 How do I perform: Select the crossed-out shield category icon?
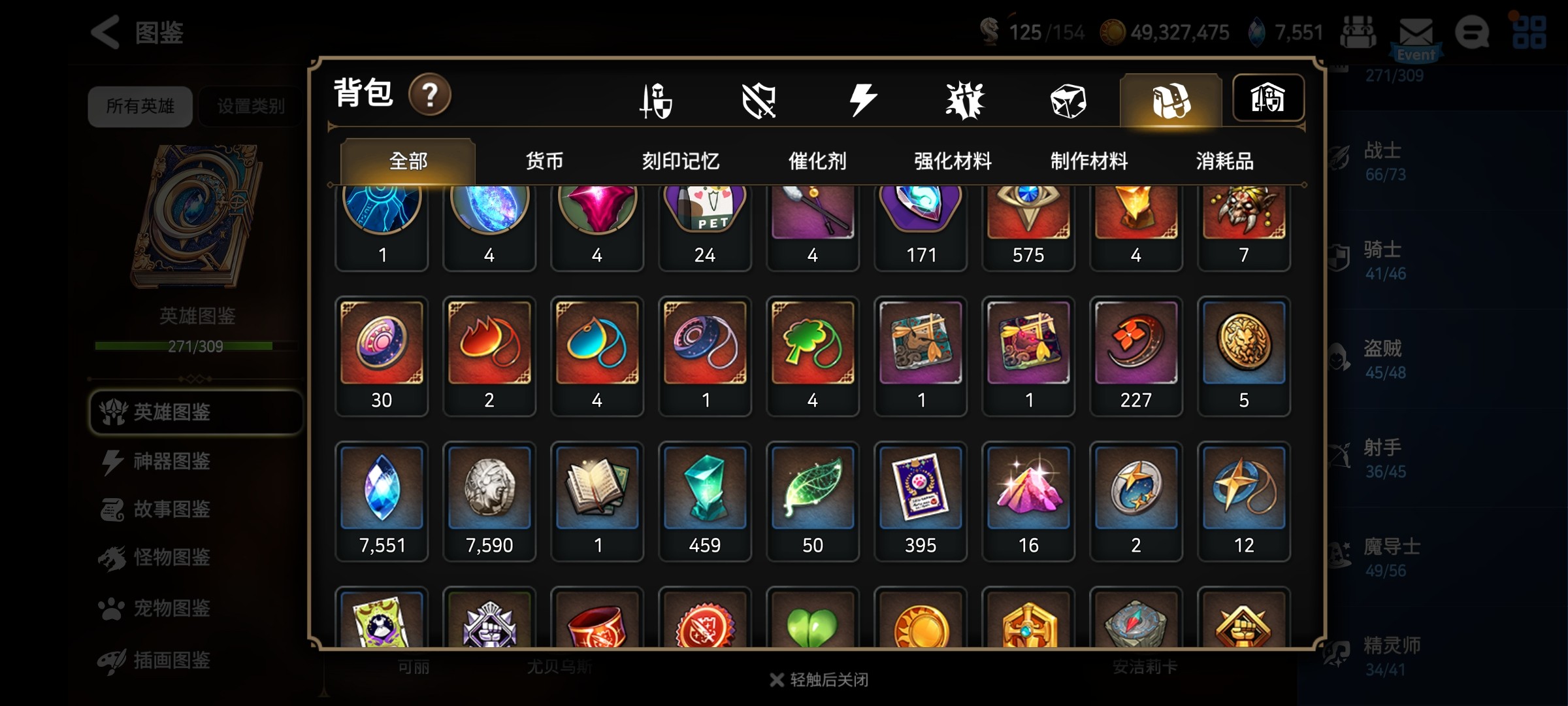pyautogui.click(x=759, y=101)
